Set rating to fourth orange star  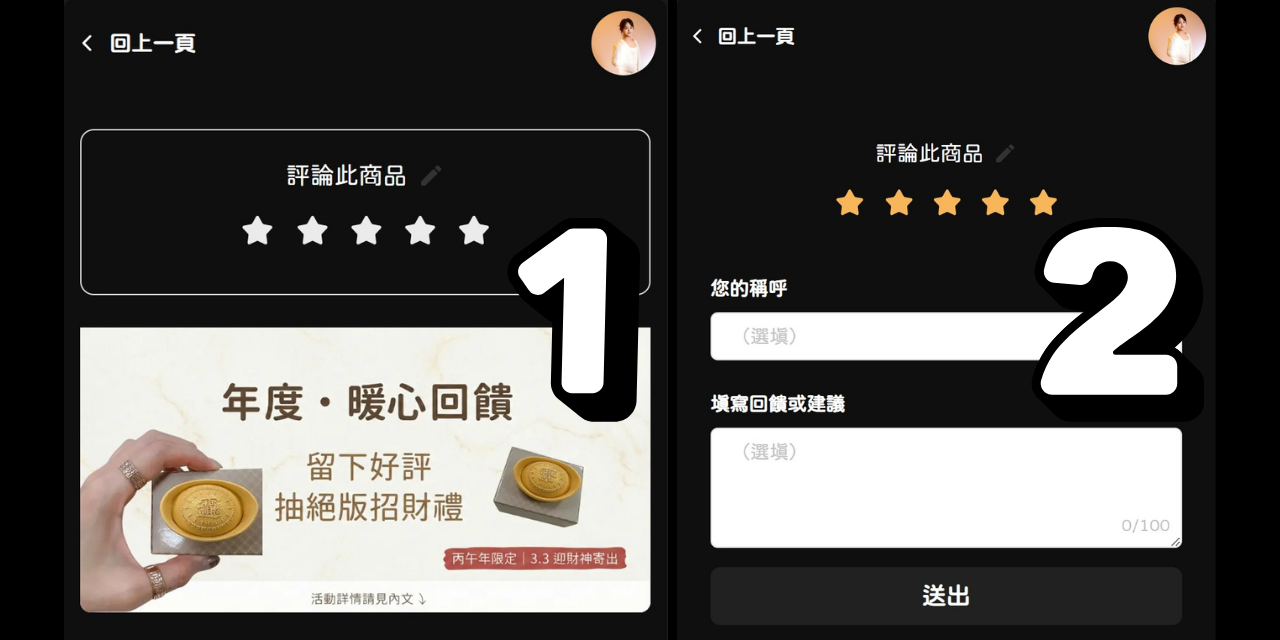tap(995, 203)
